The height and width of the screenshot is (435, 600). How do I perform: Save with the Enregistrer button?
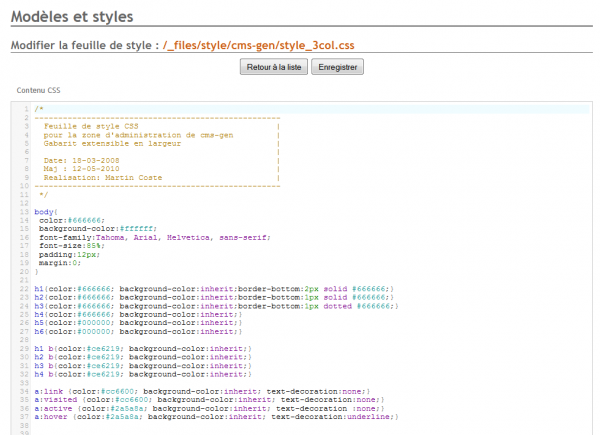(337, 67)
